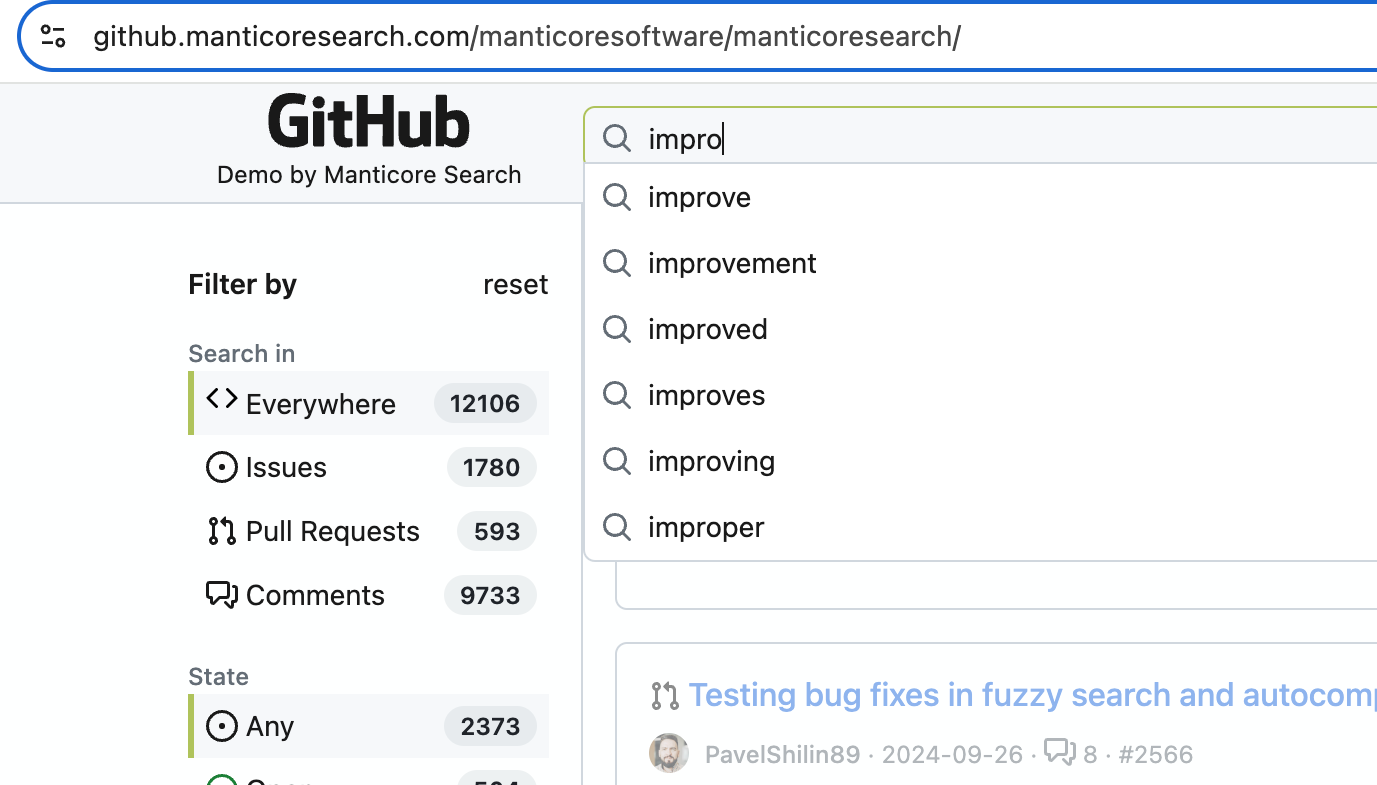Click the reset link to clear filters
The width and height of the screenshot is (1377, 785).
(515, 284)
